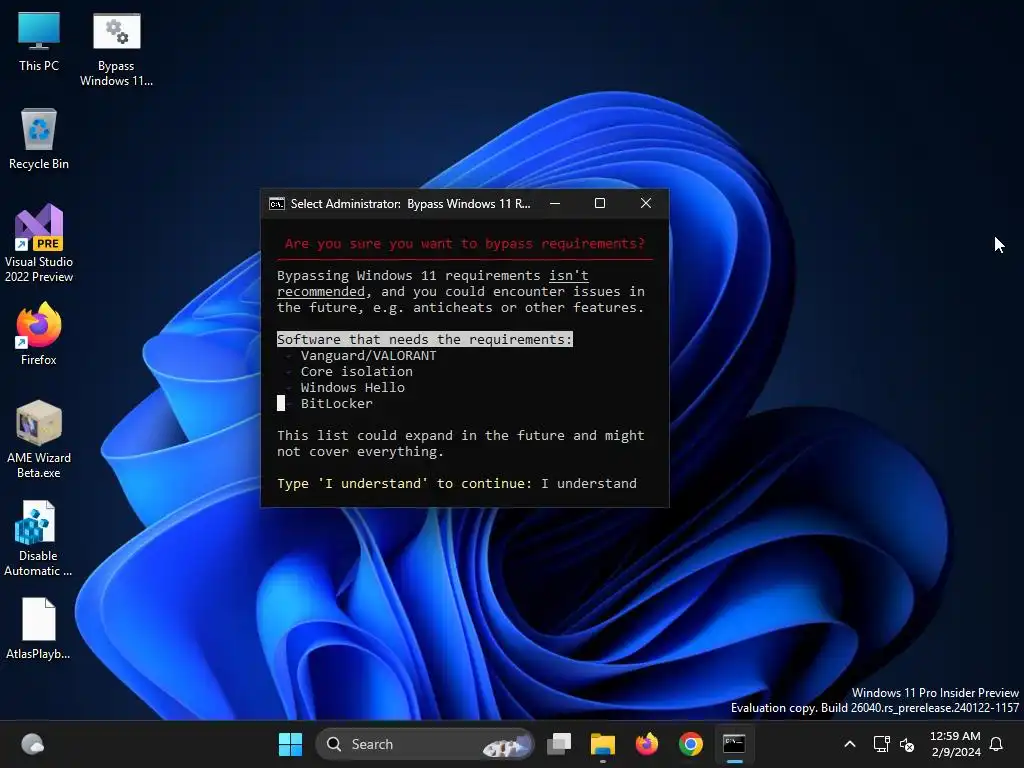Click the 'Vanguard/VALORANT' line

point(368,355)
